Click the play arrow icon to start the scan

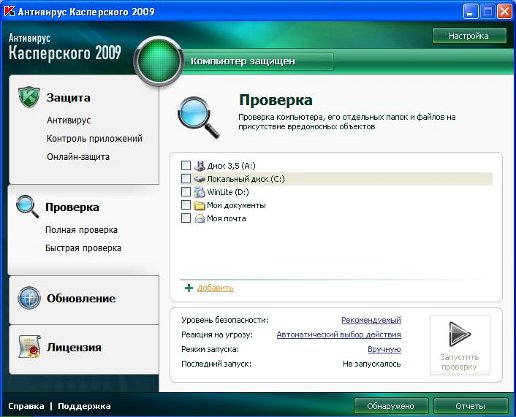(x=460, y=334)
